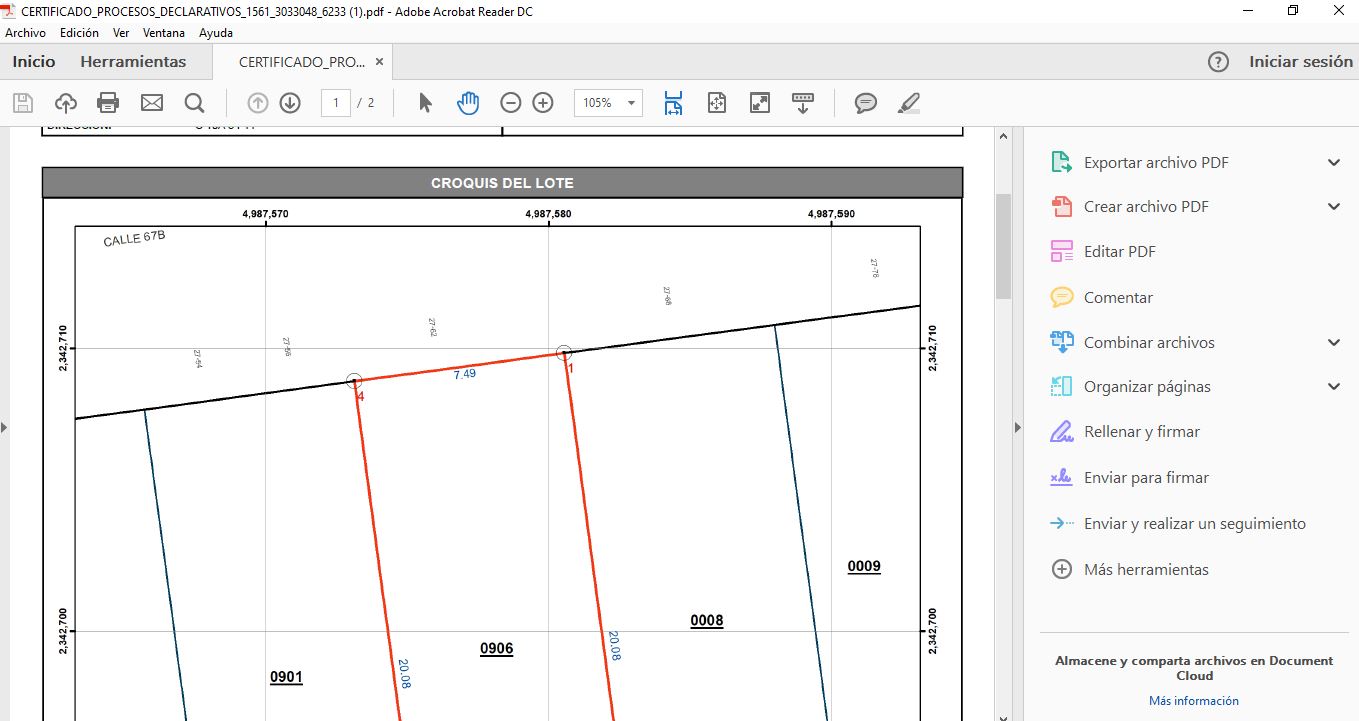
Task: Activate the arrow Selection tool
Action: (x=425, y=103)
